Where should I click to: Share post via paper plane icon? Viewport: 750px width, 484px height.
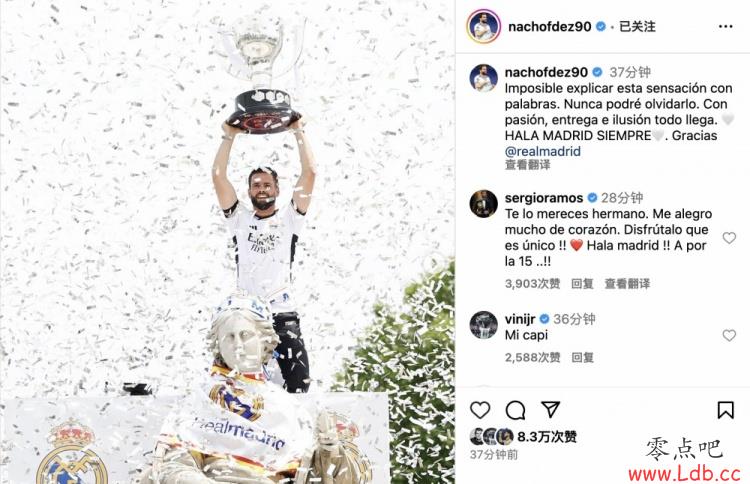pyautogui.click(x=551, y=409)
